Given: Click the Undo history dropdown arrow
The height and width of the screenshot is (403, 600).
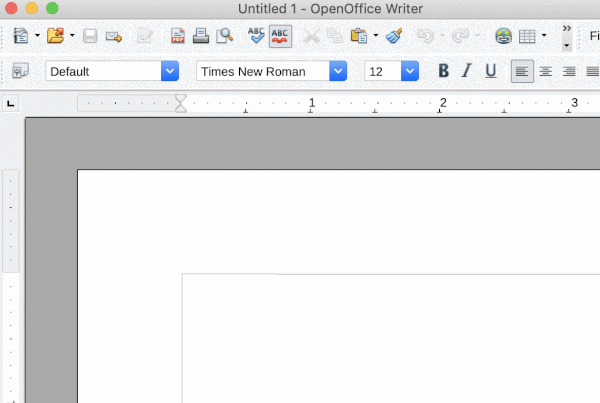Looking at the screenshot, I should 443,36.
